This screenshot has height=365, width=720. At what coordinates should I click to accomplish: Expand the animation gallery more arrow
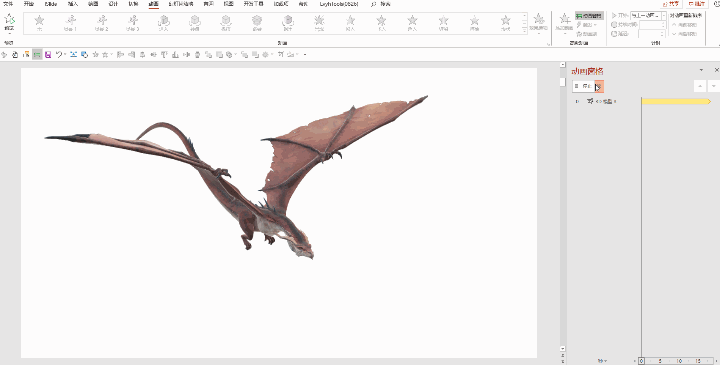pyautogui.click(x=524, y=31)
